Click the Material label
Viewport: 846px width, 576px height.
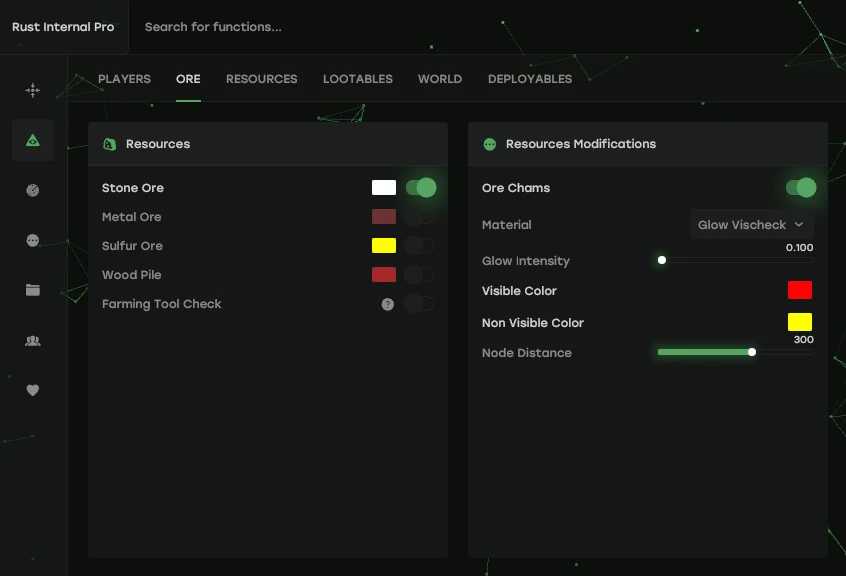(x=507, y=225)
